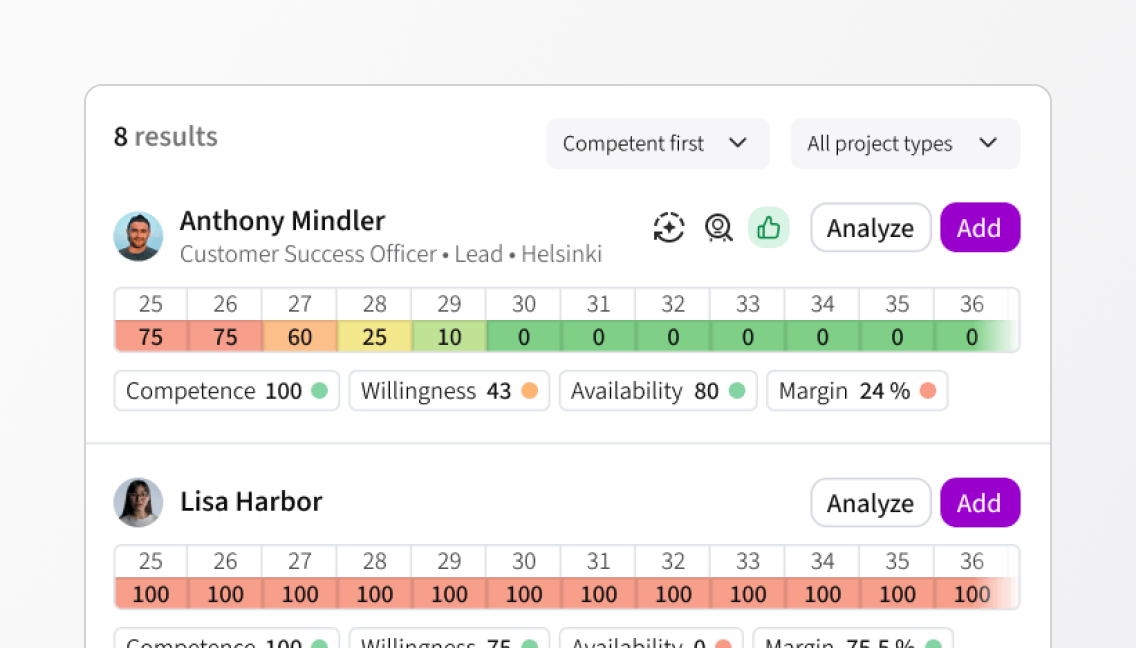Open Lisa Harbor's profile avatar

click(x=138, y=502)
